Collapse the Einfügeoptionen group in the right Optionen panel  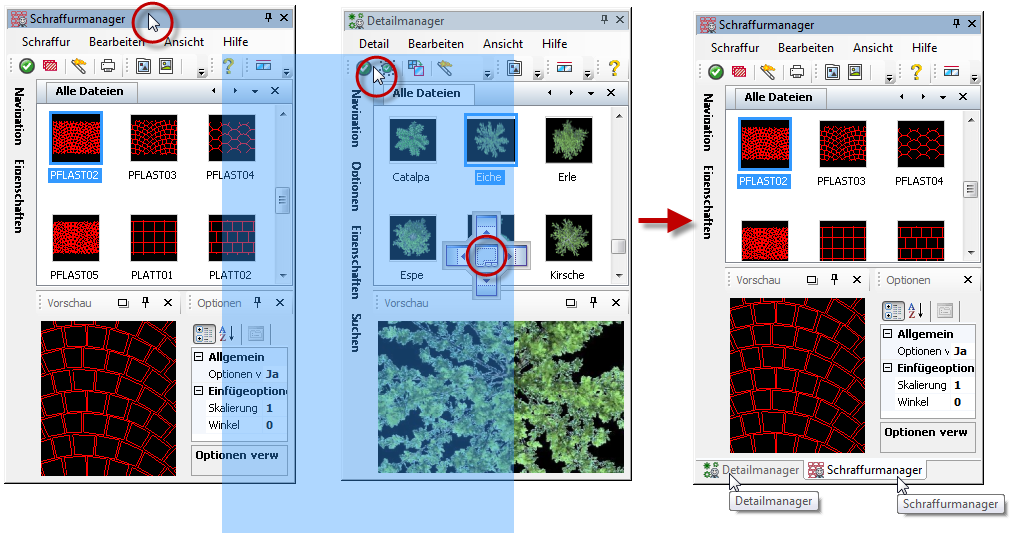(x=888, y=368)
